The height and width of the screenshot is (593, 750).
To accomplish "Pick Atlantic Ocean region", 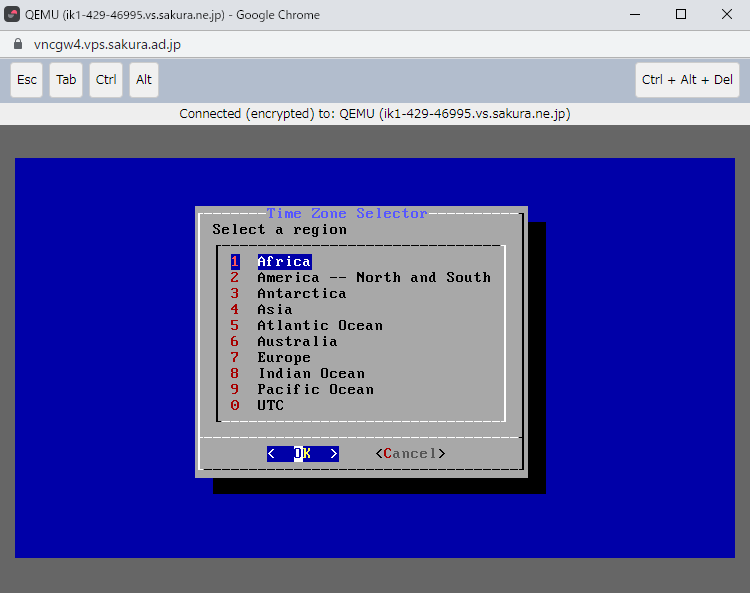I will coord(319,326).
